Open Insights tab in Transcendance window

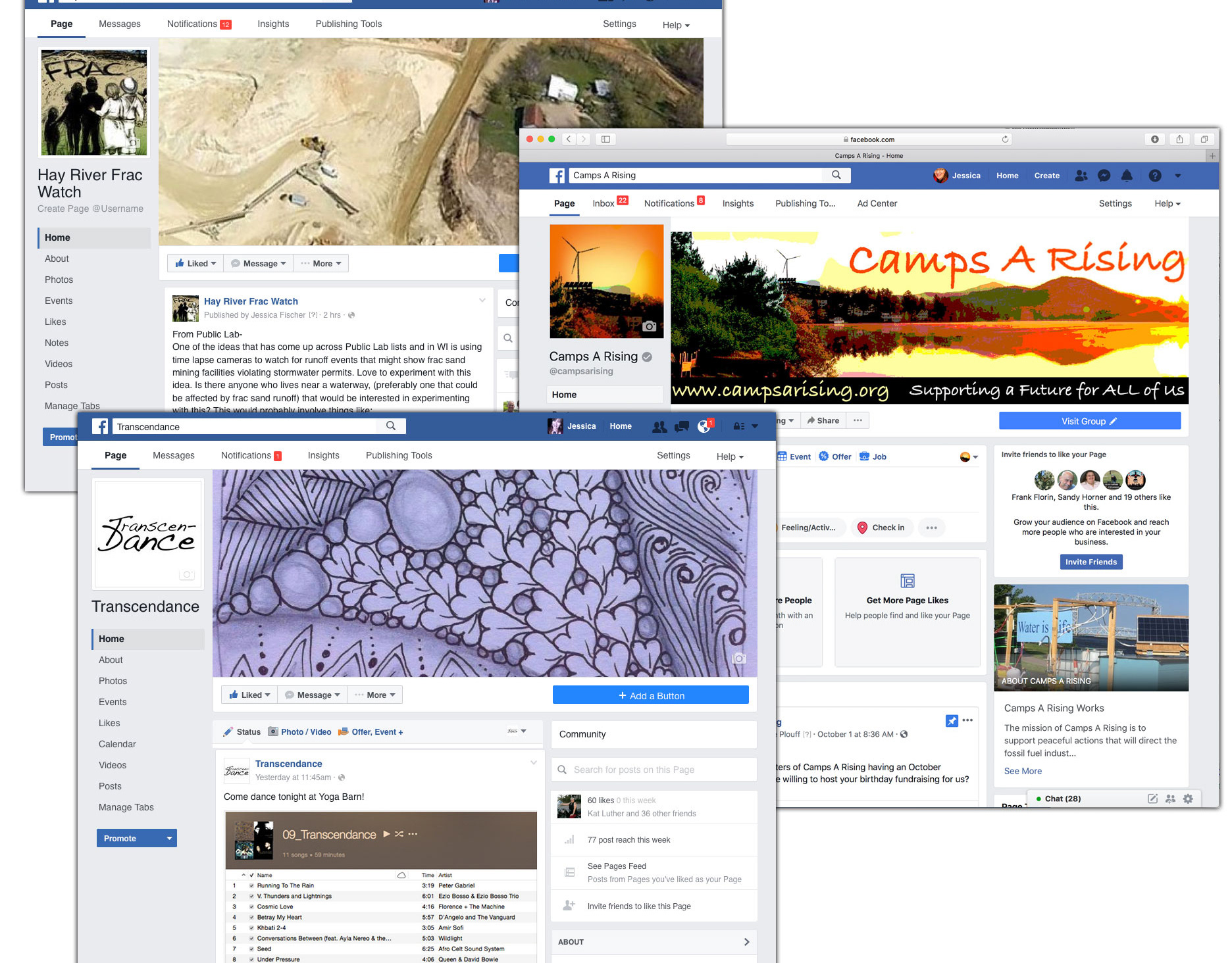click(323, 455)
